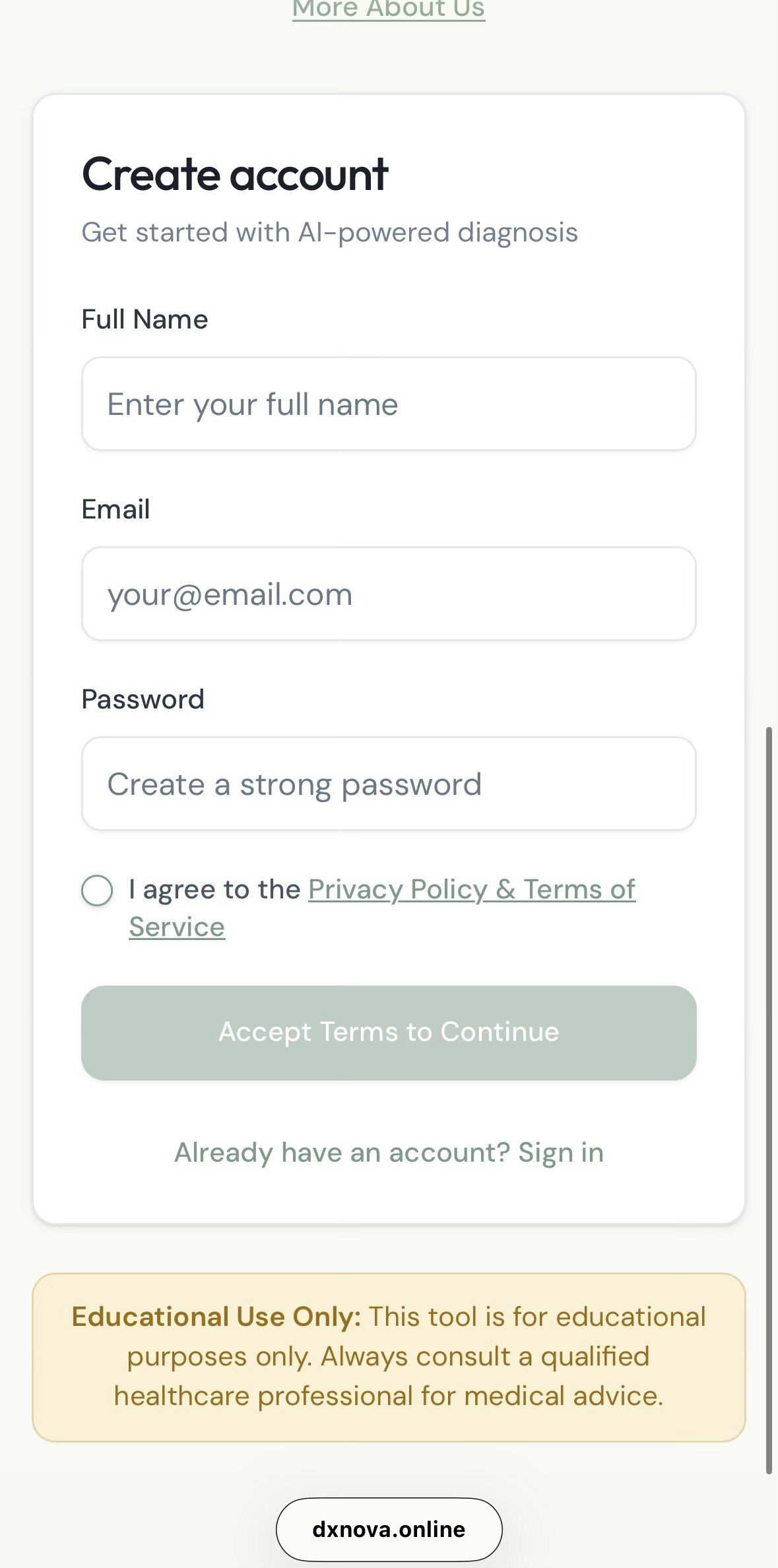Tick the terms agreement checkbox
The image size is (778, 1568).
point(97,891)
